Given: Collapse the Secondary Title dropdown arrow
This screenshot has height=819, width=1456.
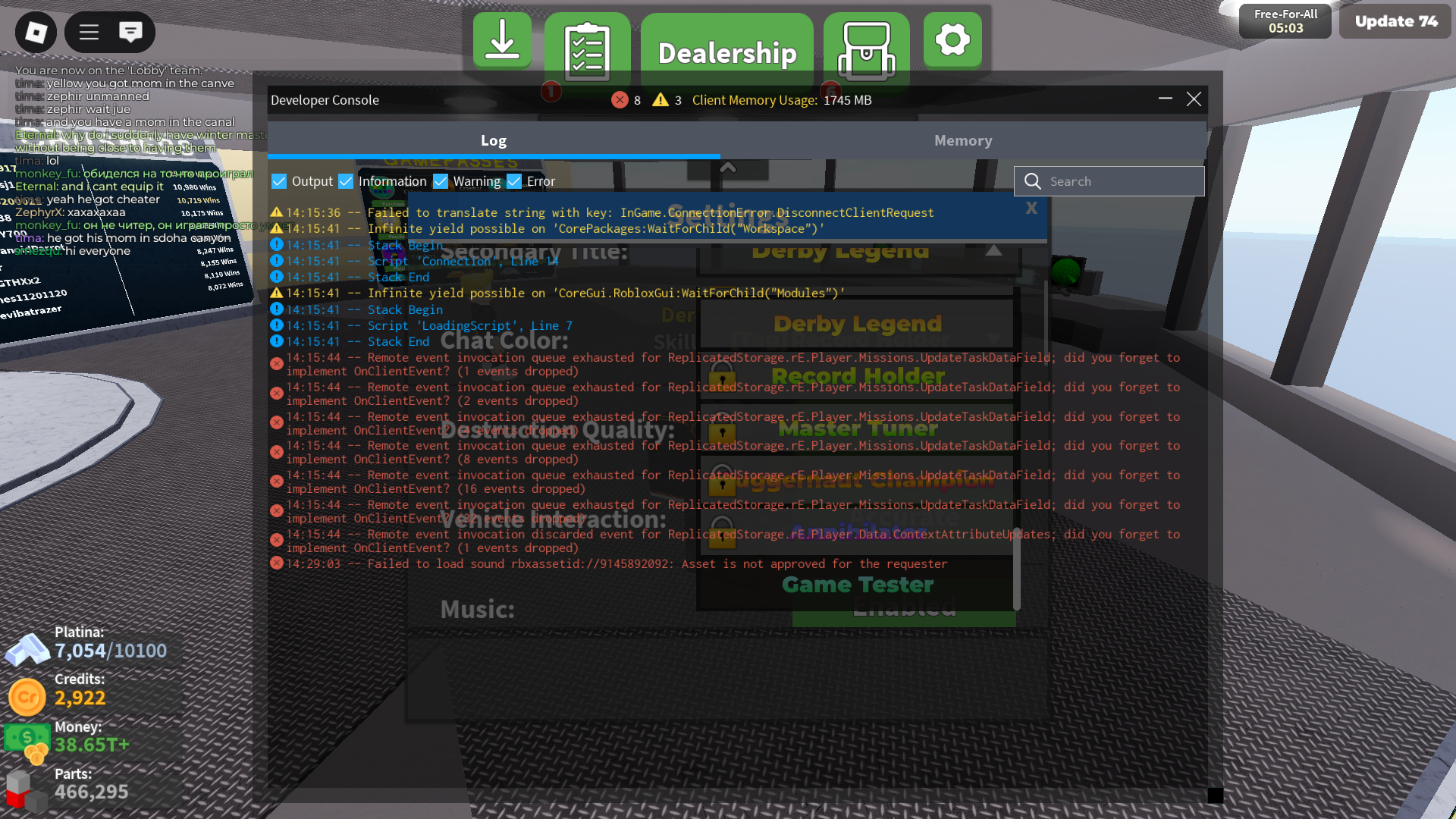Looking at the screenshot, I should (993, 250).
